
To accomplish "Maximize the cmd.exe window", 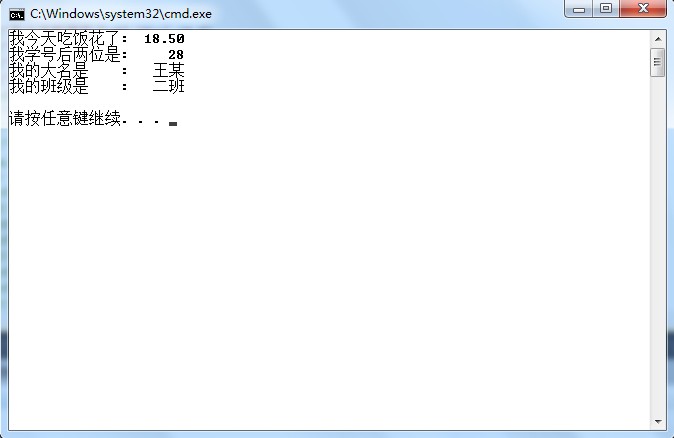I will 606,9.
